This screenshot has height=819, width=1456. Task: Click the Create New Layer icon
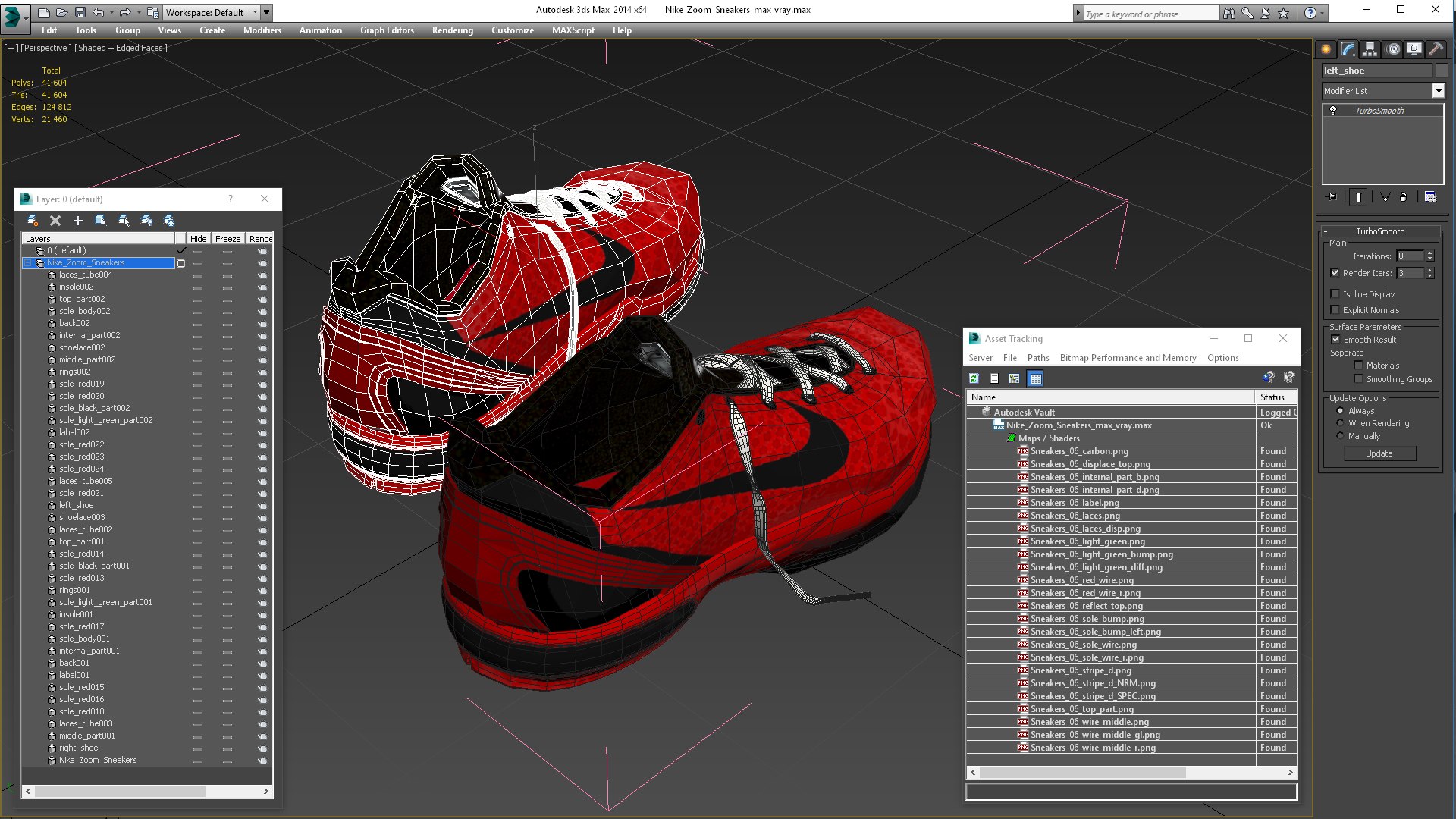[33, 221]
